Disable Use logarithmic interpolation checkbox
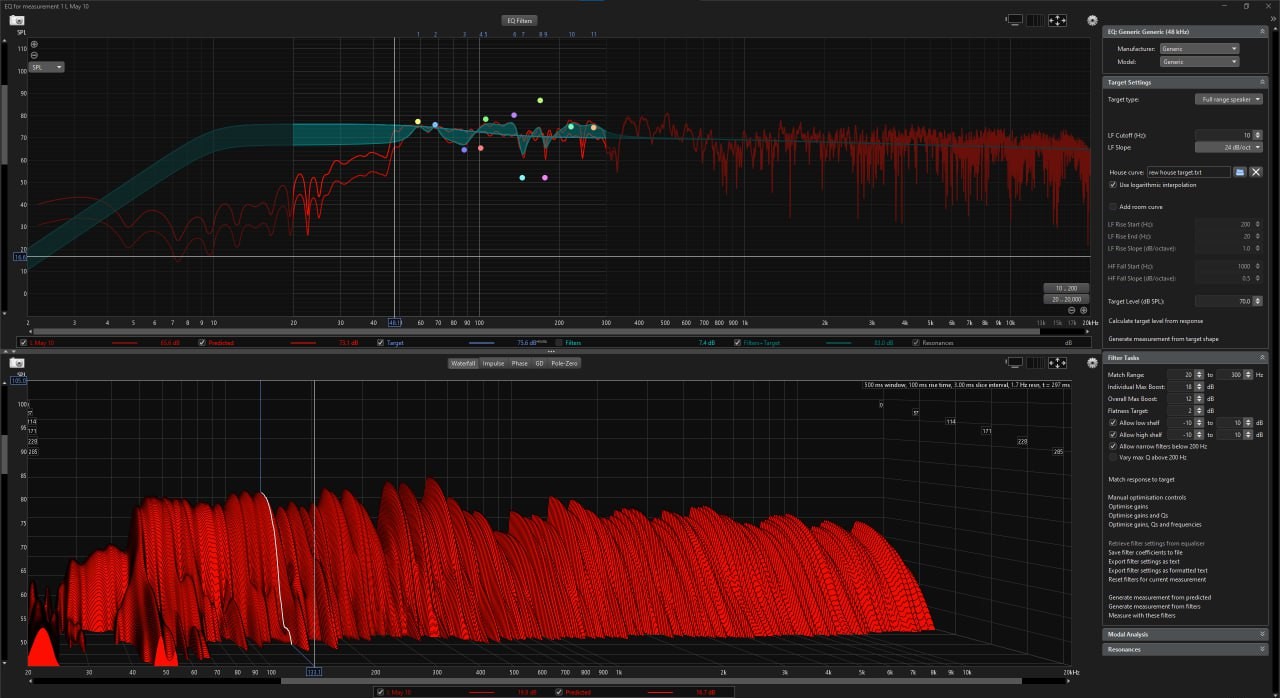Image resolution: width=1280 pixels, height=698 pixels. click(x=1113, y=185)
